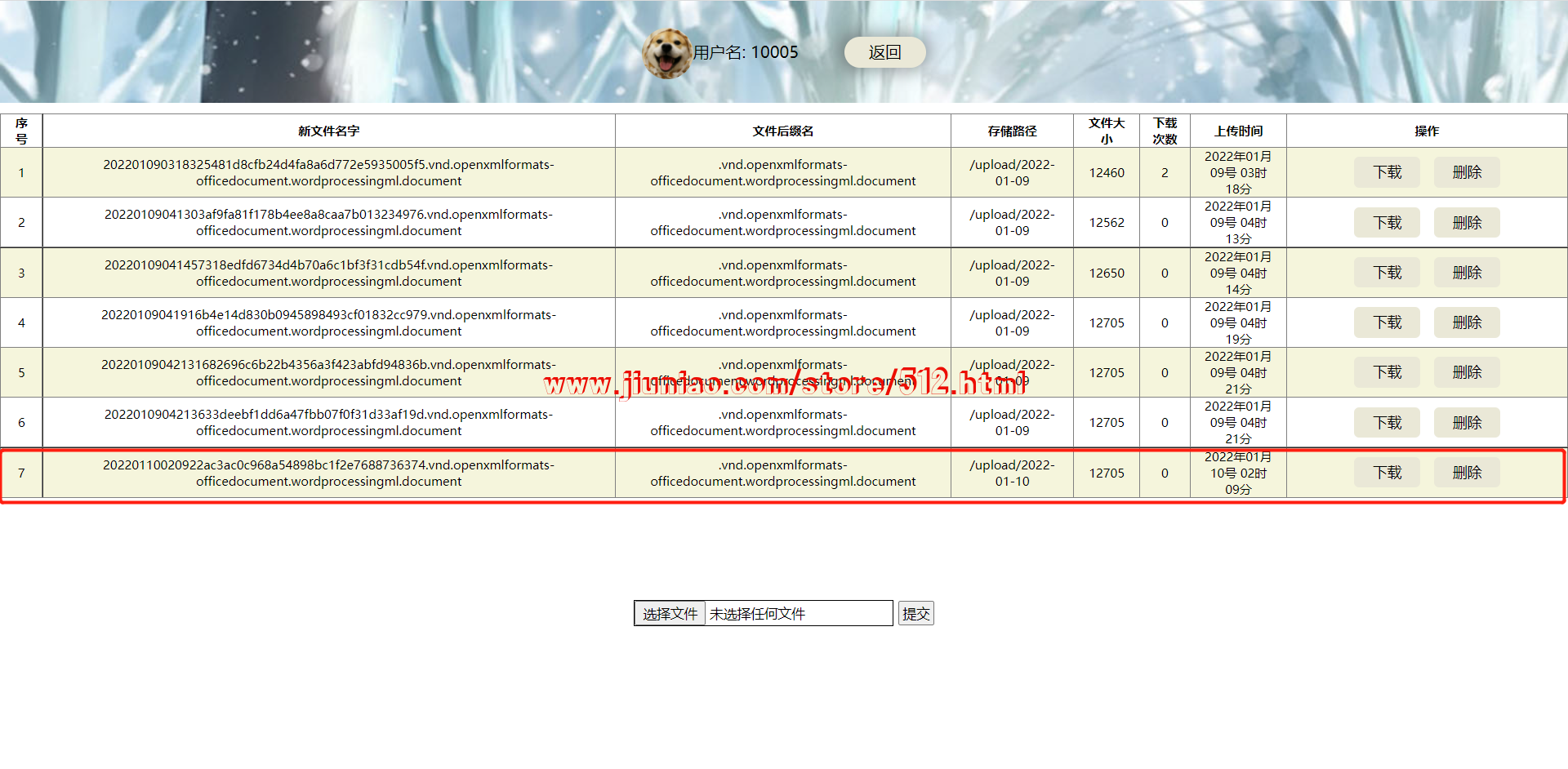Download the highlighted row 7 file

click(1386, 473)
